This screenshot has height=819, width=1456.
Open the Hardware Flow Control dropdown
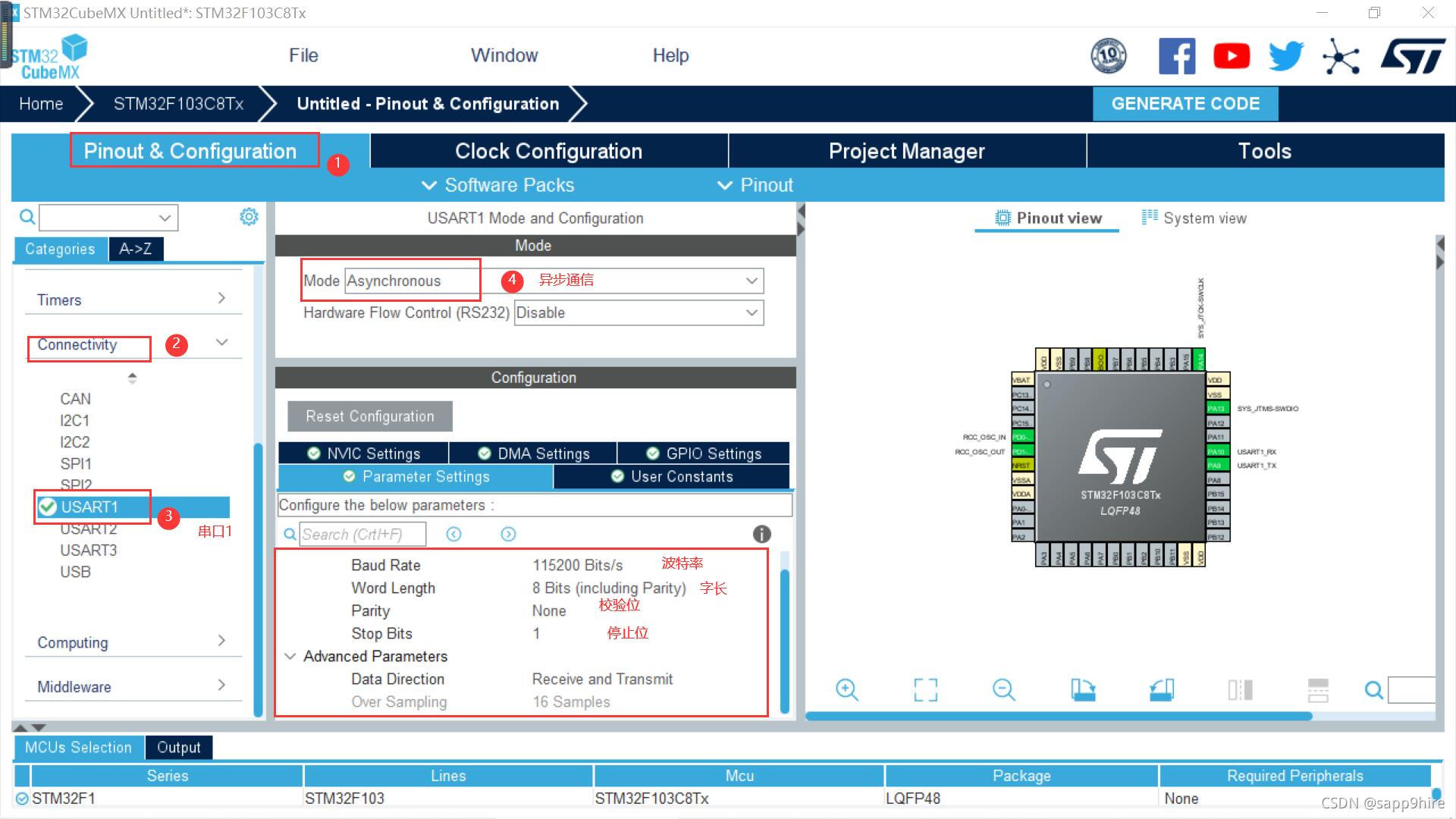(x=639, y=312)
